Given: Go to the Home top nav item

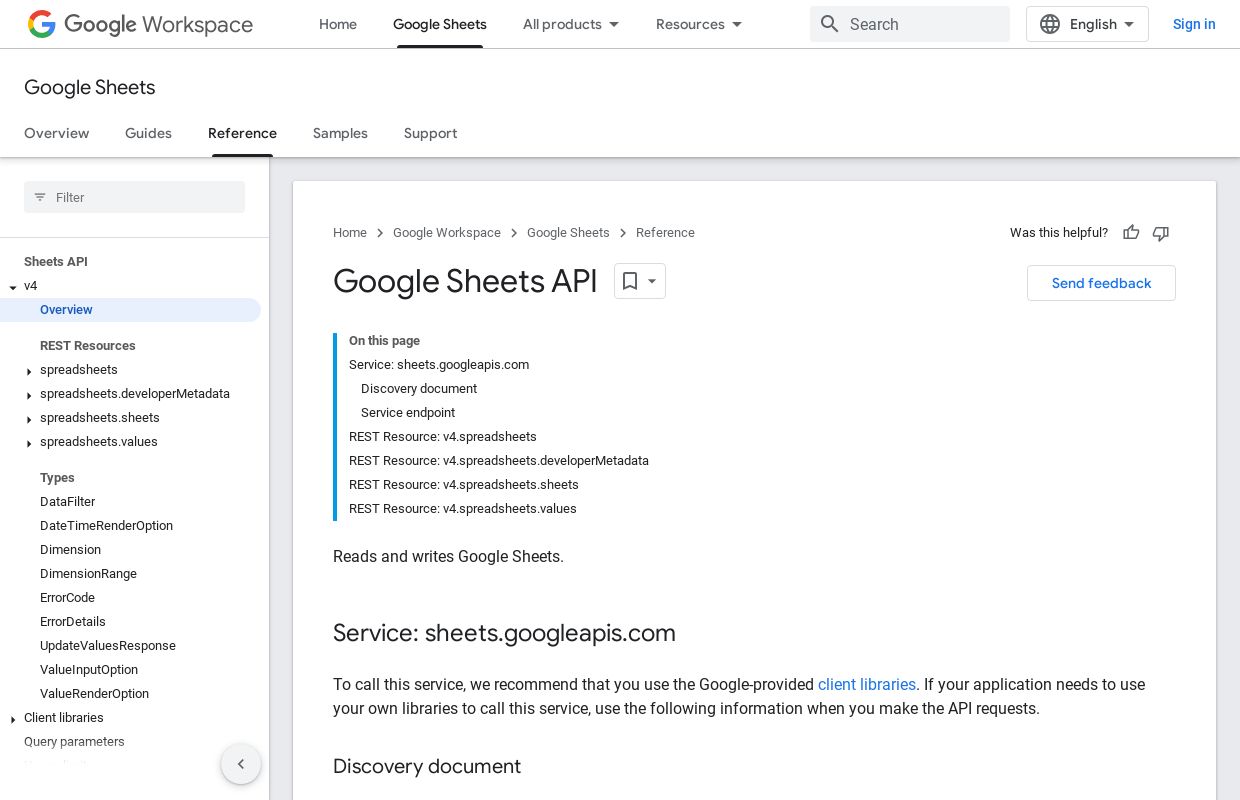Looking at the screenshot, I should (x=338, y=24).
